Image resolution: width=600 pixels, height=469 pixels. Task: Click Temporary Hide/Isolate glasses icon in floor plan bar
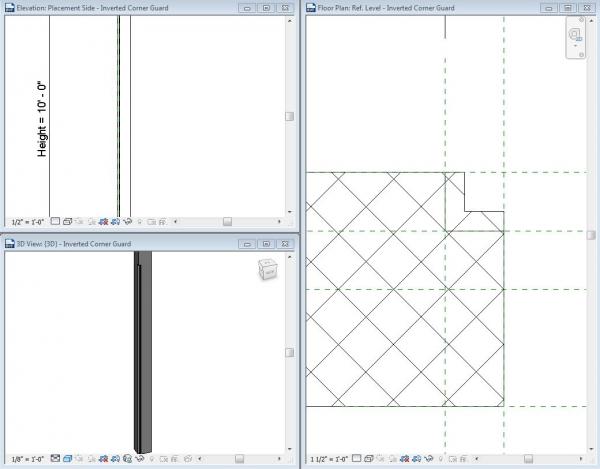pos(429,459)
